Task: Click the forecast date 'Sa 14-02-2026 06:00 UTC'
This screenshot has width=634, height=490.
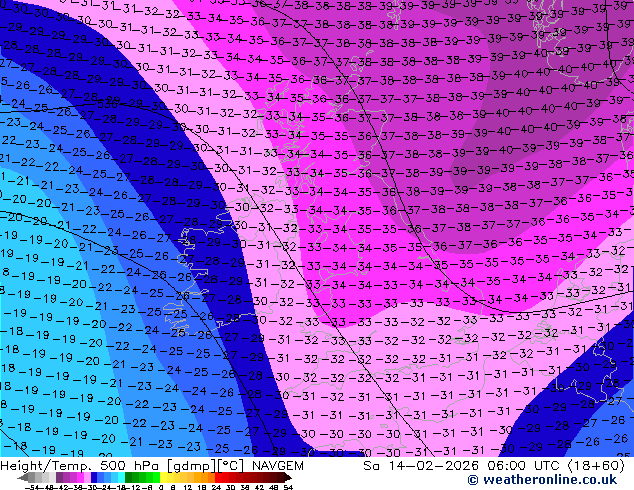Action: (462, 466)
